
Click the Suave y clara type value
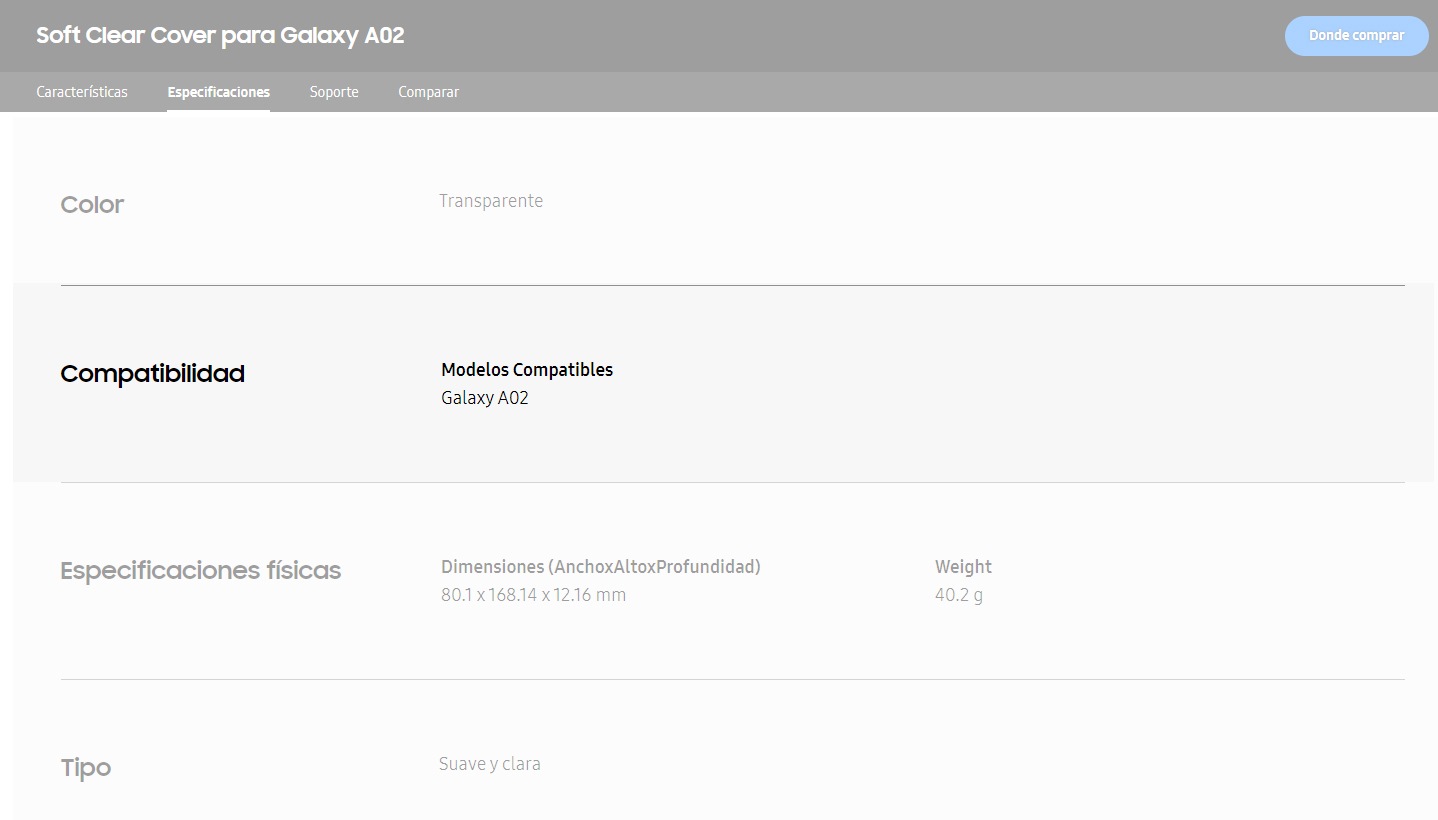tap(489, 764)
